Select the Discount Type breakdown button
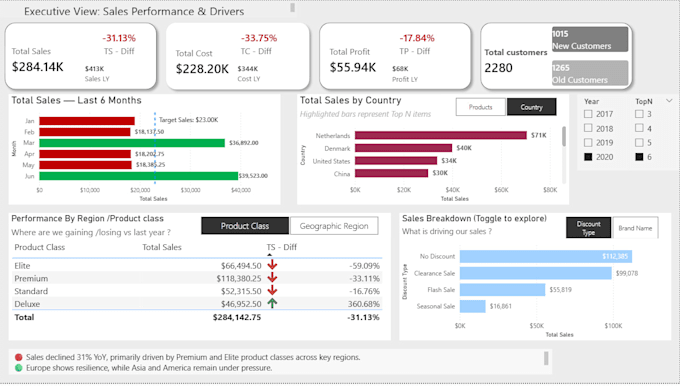680x386 pixels. tap(588, 228)
